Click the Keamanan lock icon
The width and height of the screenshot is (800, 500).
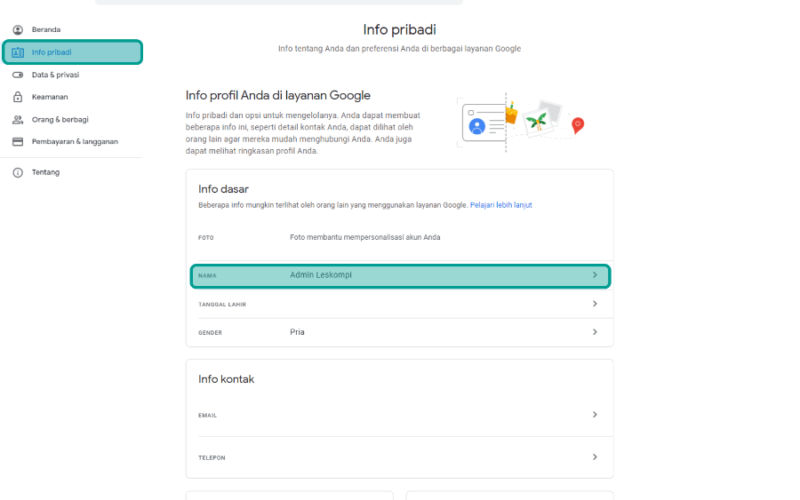18,97
